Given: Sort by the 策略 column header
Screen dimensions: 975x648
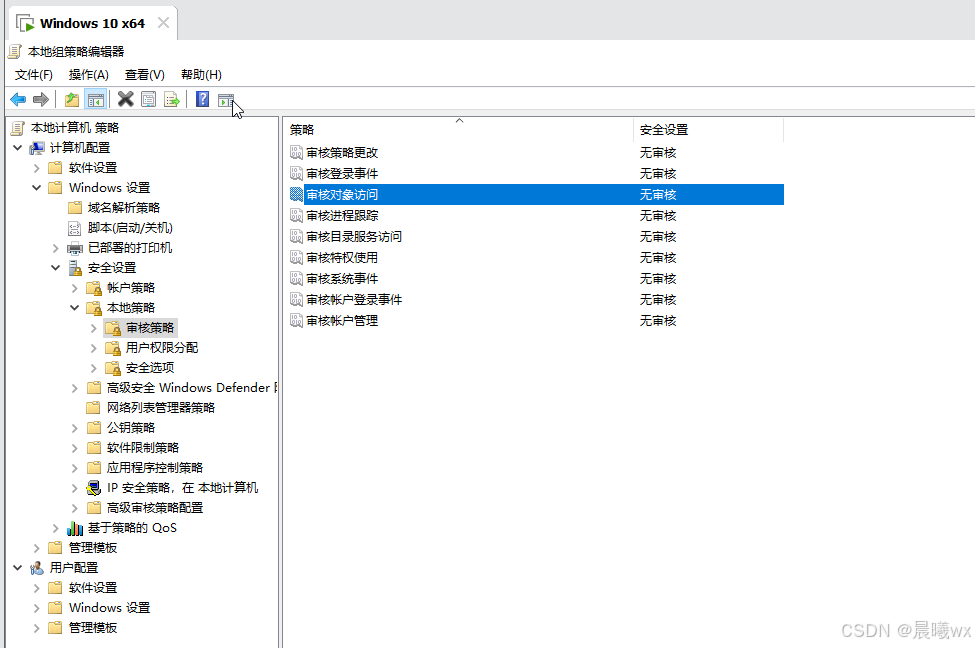Looking at the screenshot, I should 460,129.
